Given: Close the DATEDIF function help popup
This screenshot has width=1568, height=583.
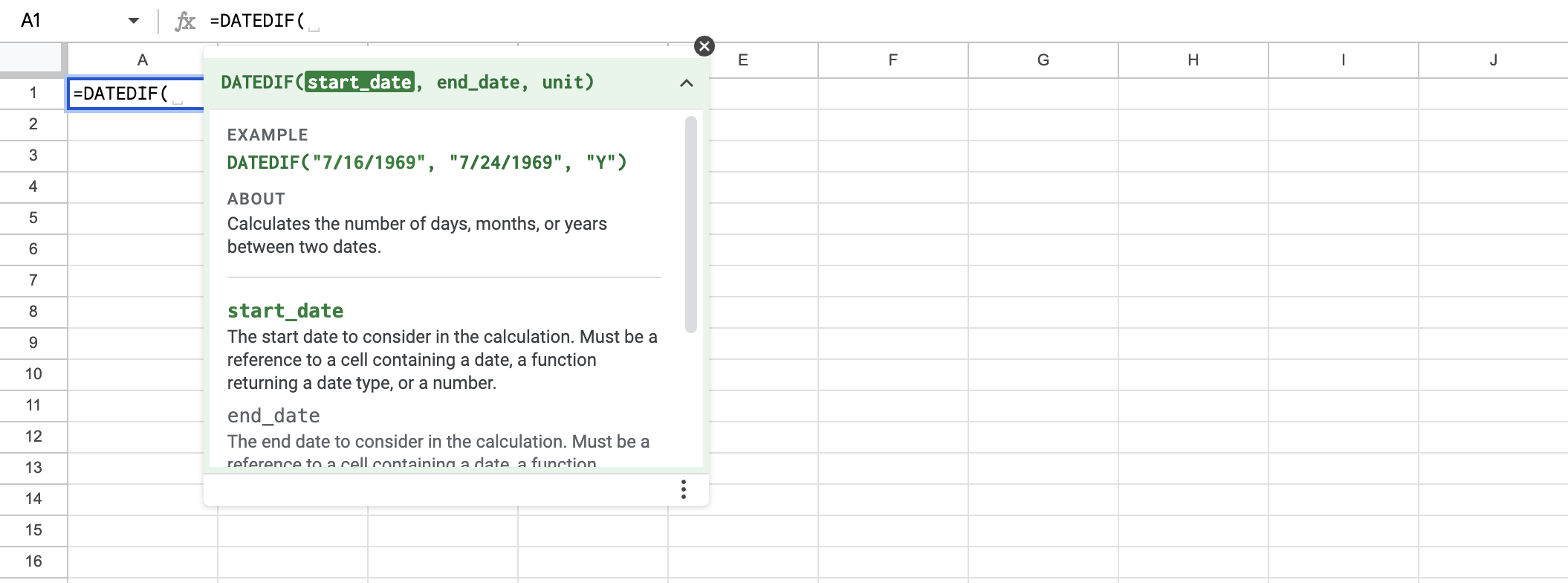Looking at the screenshot, I should click(704, 46).
